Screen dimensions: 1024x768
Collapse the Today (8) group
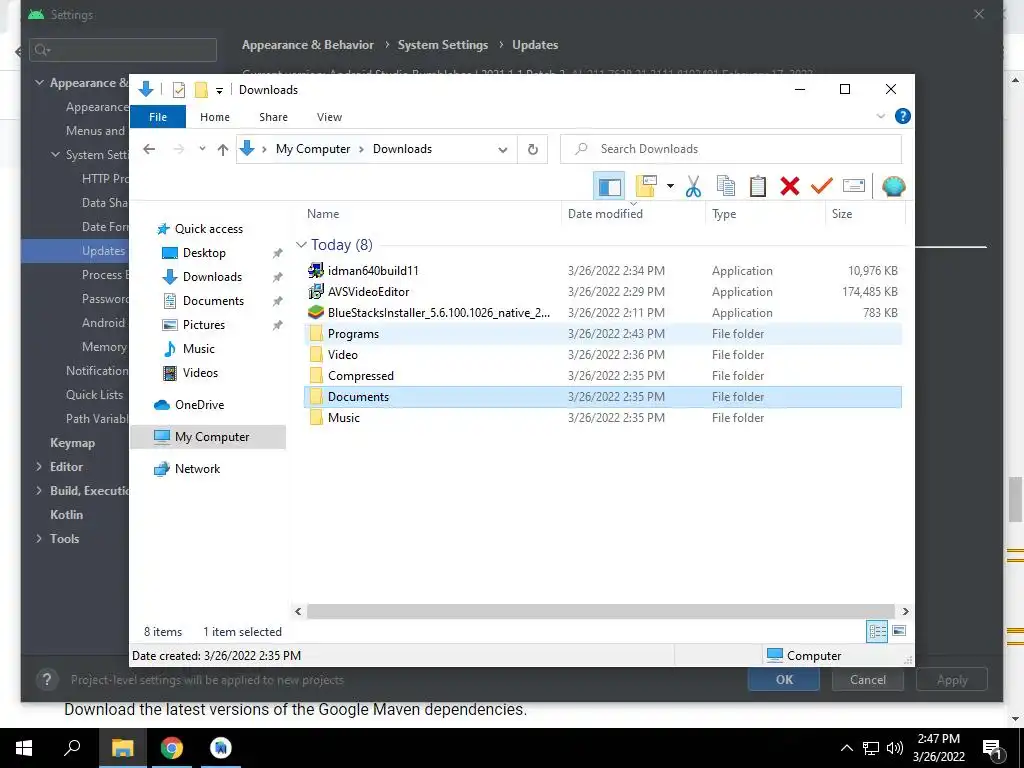pyautogui.click(x=301, y=245)
